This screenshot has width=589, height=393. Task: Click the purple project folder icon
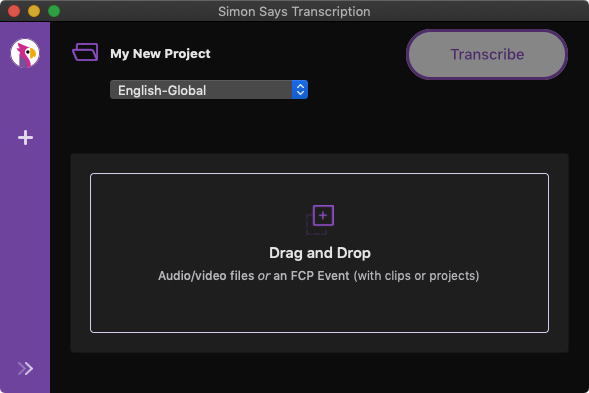[x=85, y=52]
